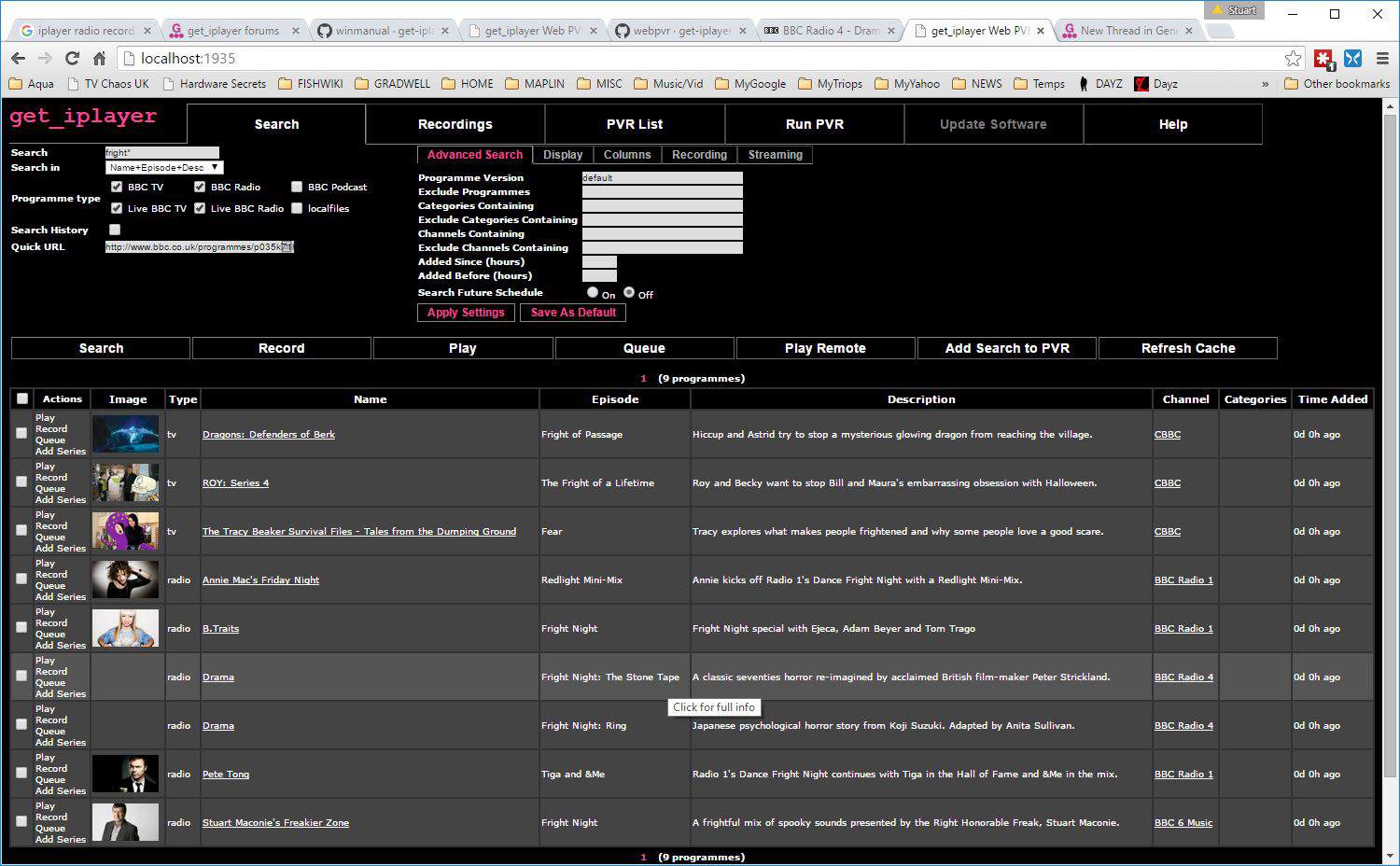
Task: Open the Search in dropdown
Action: point(163,168)
